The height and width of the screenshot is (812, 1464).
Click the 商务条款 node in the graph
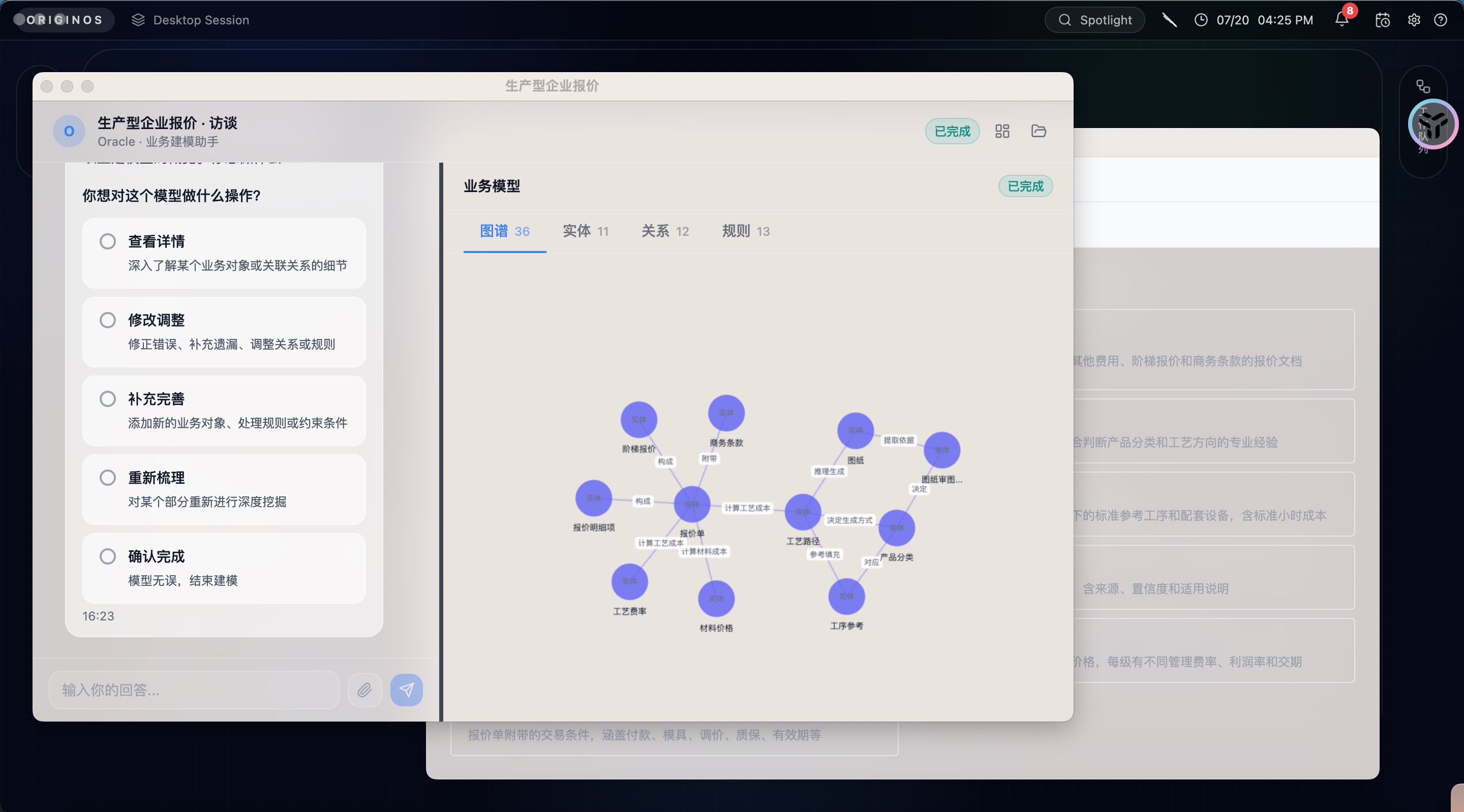tap(726, 413)
